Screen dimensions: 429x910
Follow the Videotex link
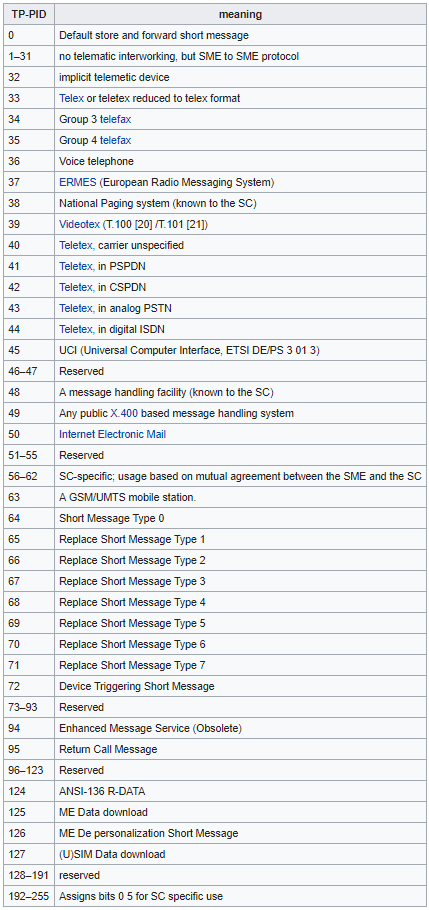click(80, 224)
